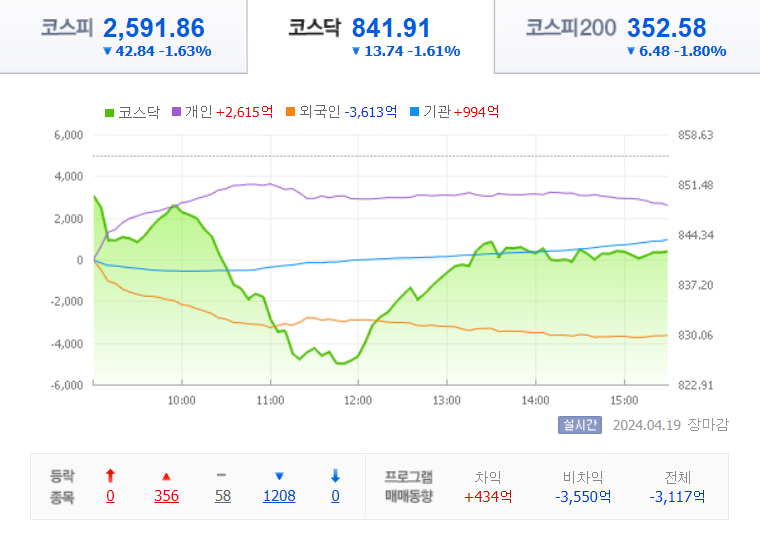Click the 프로그램 매매동향 label
The height and width of the screenshot is (548, 760).
(x=409, y=486)
